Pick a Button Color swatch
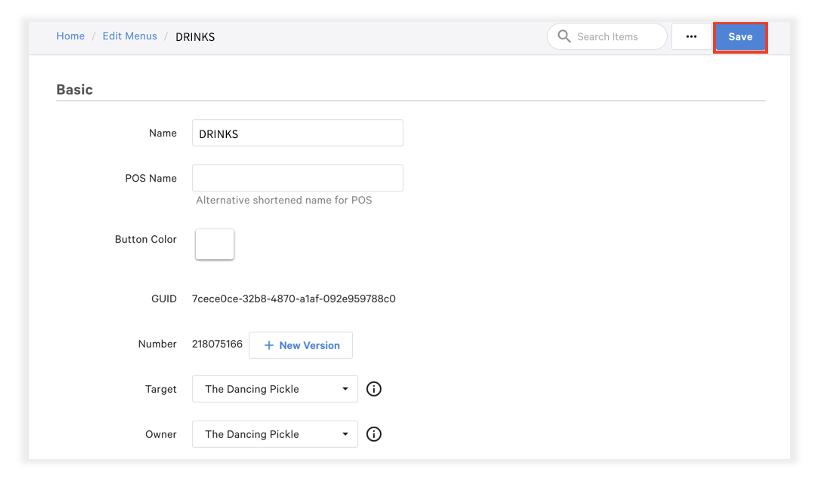The image size is (816, 484). 214,244
